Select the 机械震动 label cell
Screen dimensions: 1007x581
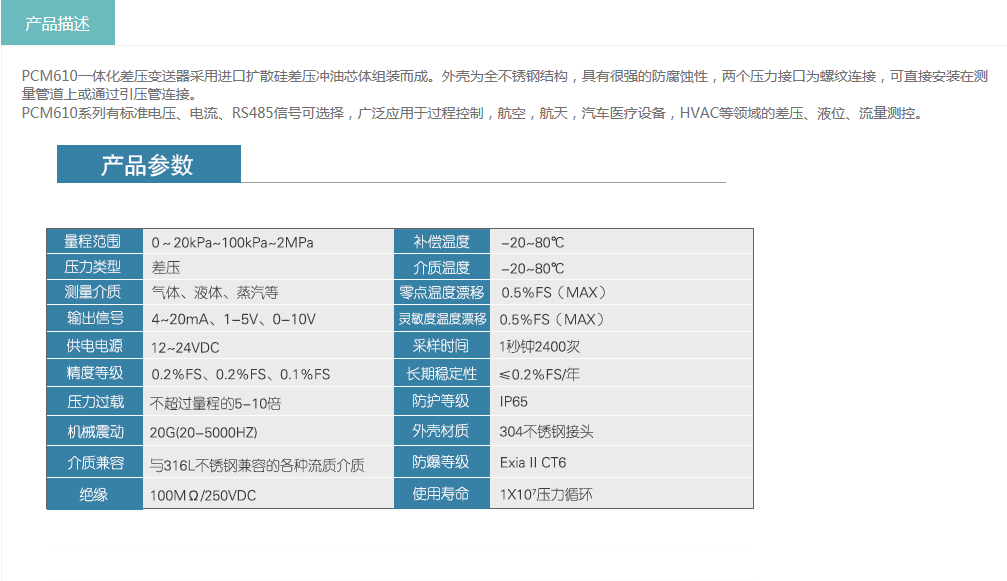point(94,432)
